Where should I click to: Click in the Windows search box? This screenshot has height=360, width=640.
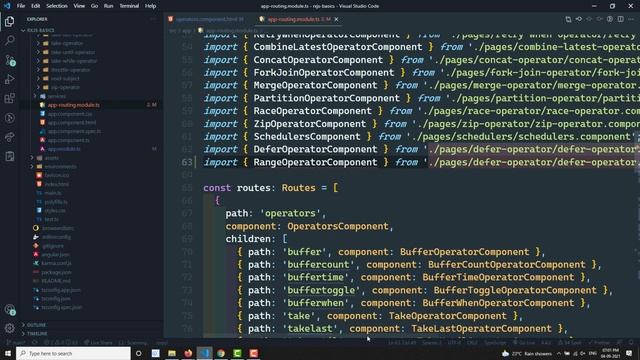tap(73, 353)
